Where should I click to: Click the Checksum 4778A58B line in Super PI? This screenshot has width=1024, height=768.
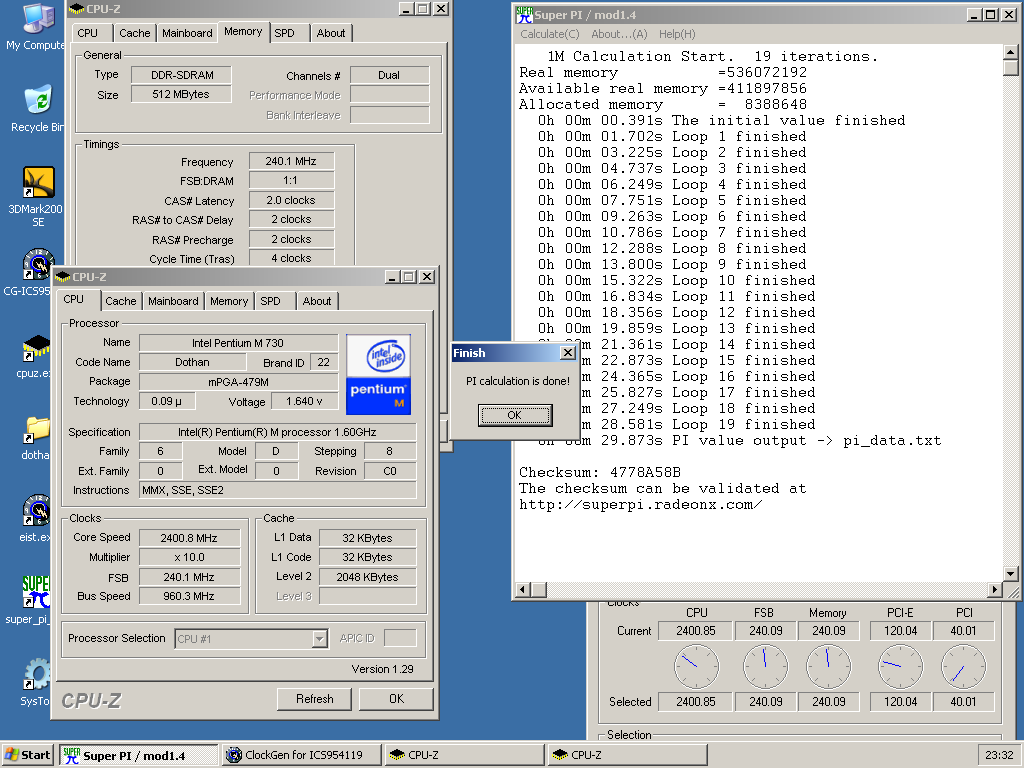(600, 472)
